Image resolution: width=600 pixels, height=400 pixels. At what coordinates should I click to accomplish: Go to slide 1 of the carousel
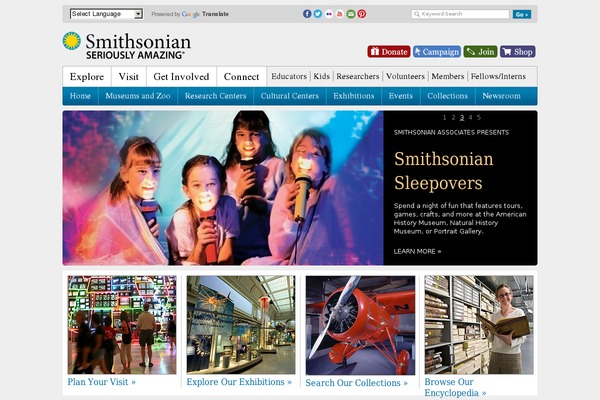(444, 118)
